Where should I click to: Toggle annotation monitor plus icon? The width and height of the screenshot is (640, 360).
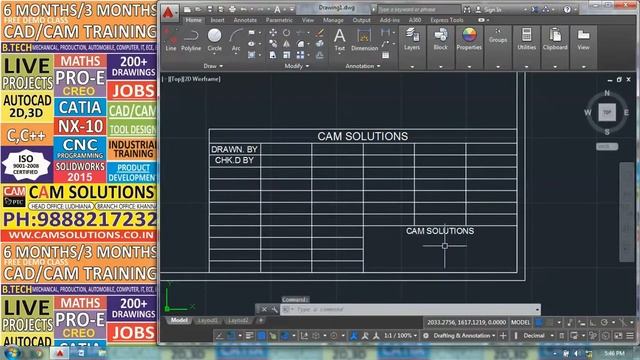[503, 336]
